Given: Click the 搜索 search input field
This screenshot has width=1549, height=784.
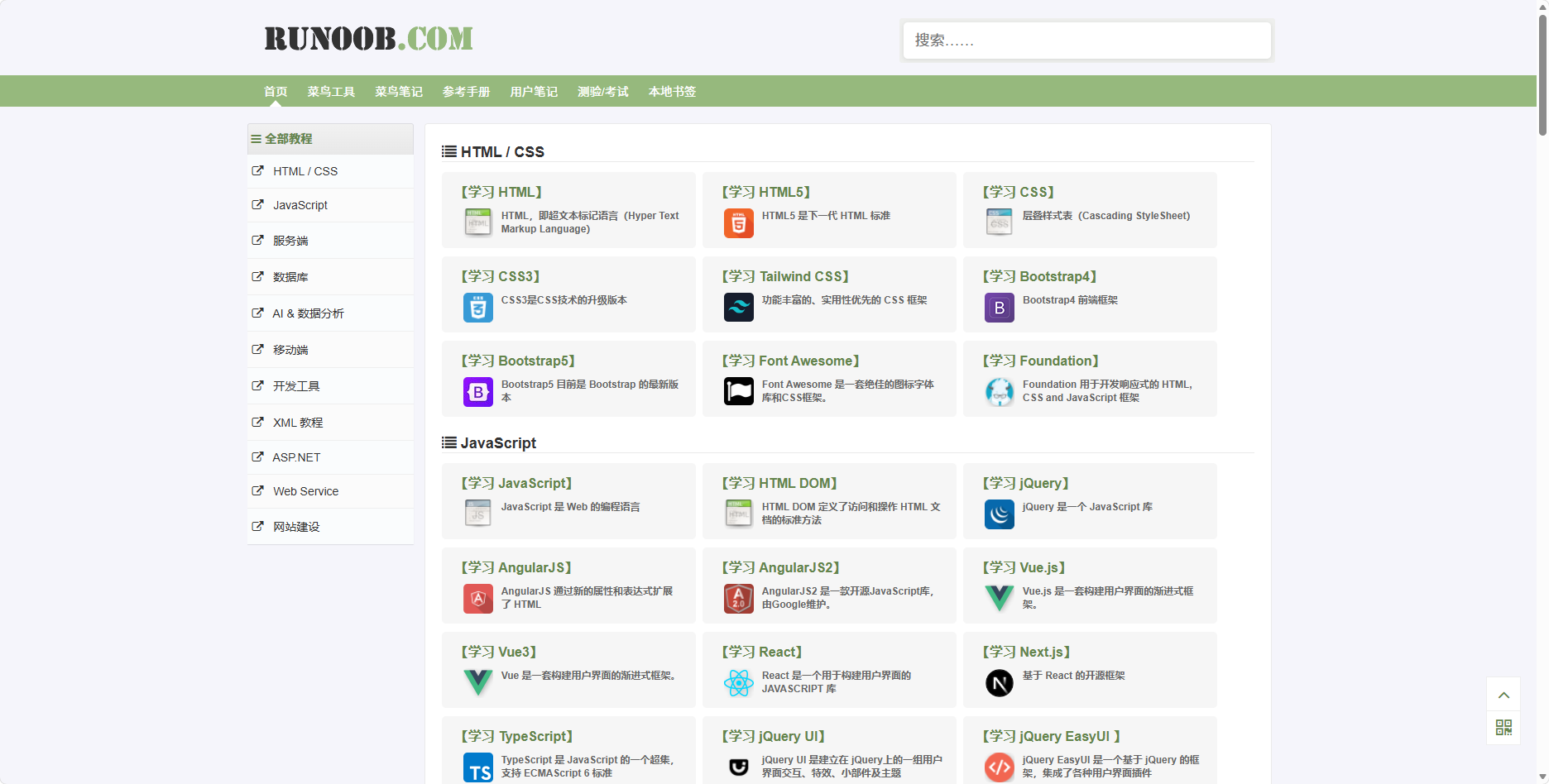Looking at the screenshot, I should (1086, 41).
